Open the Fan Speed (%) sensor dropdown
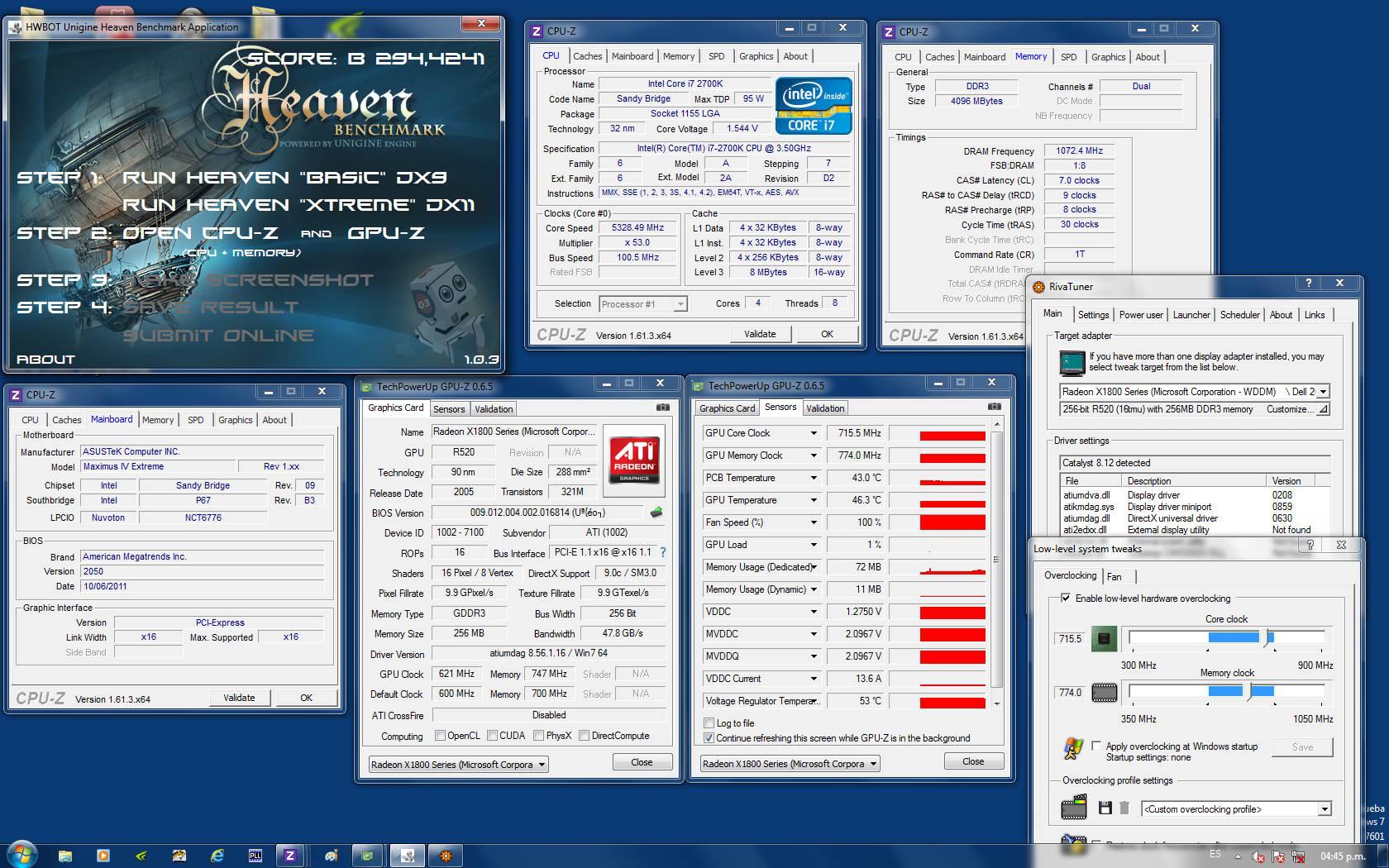 click(x=814, y=522)
